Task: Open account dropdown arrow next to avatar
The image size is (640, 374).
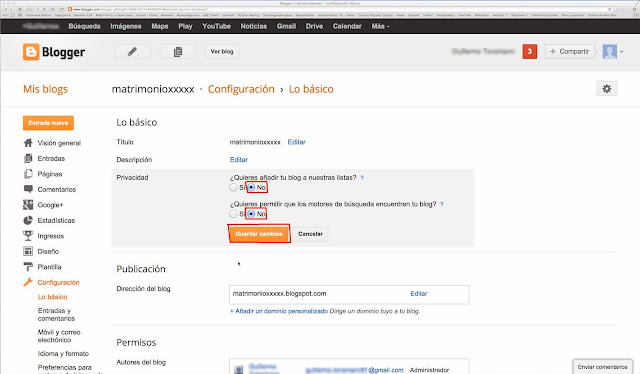Action: tap(622, 52)
